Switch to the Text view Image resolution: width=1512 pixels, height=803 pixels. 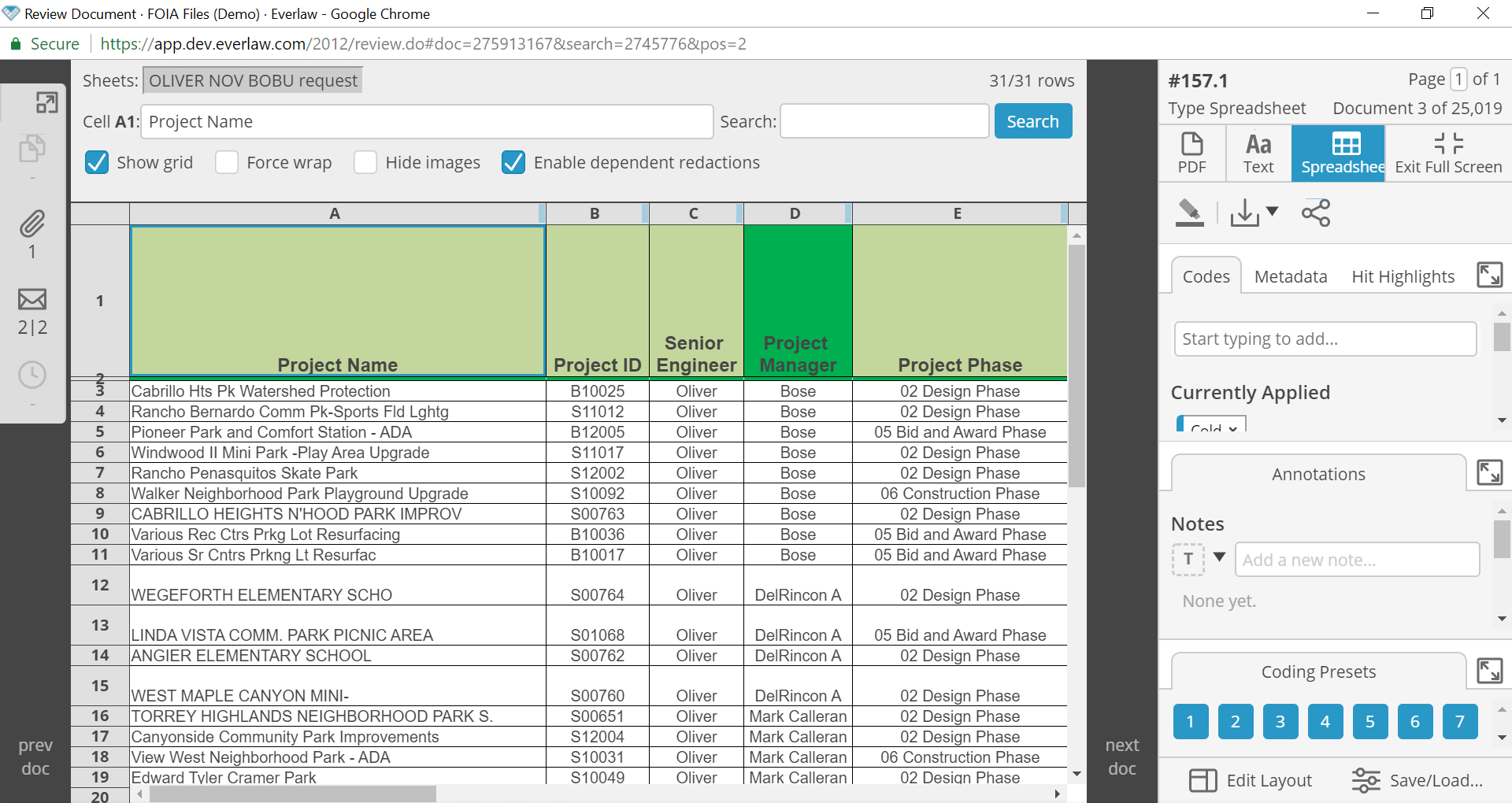[x=1258, y=153]
